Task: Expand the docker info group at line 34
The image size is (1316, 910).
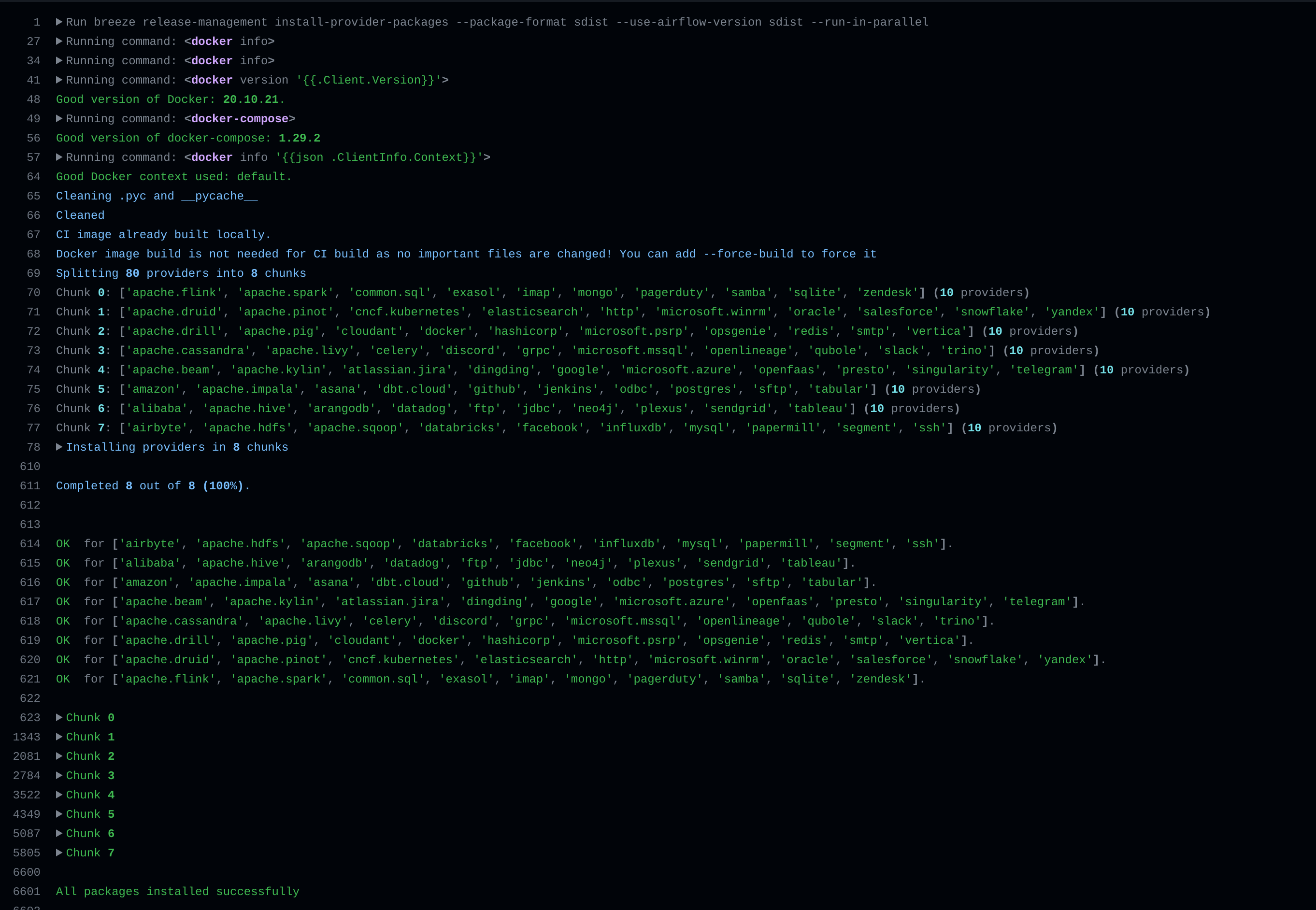Action: (59, 61)
